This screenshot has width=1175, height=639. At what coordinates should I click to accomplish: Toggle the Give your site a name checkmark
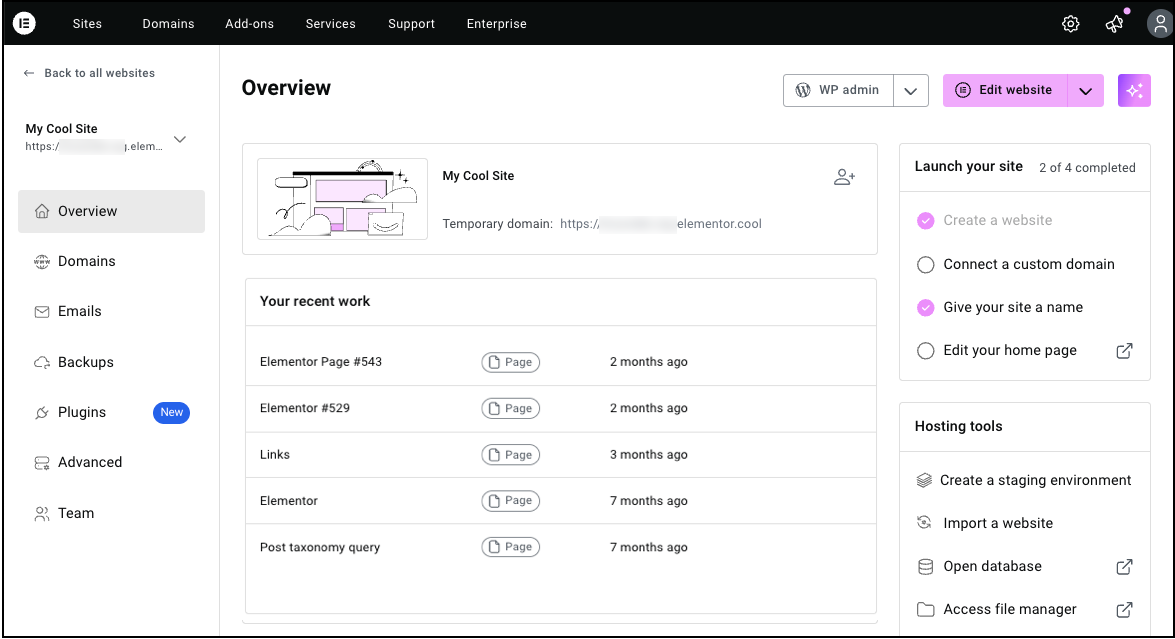click(925, 308)
